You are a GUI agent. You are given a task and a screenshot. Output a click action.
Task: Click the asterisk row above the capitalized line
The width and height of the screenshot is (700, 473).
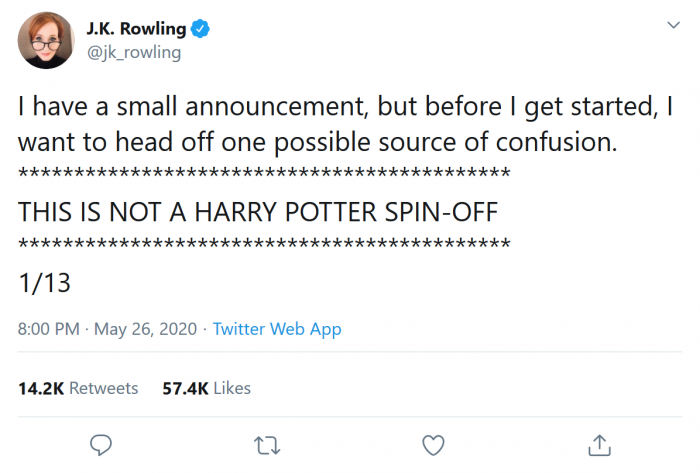point(265,177)
